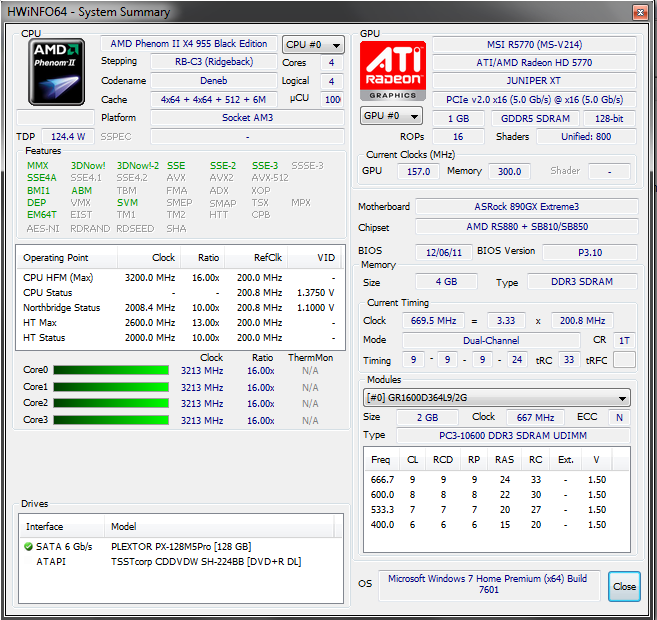657x620 pixels.
Task: Select the CPU Status row
Action: click(180, 292)
